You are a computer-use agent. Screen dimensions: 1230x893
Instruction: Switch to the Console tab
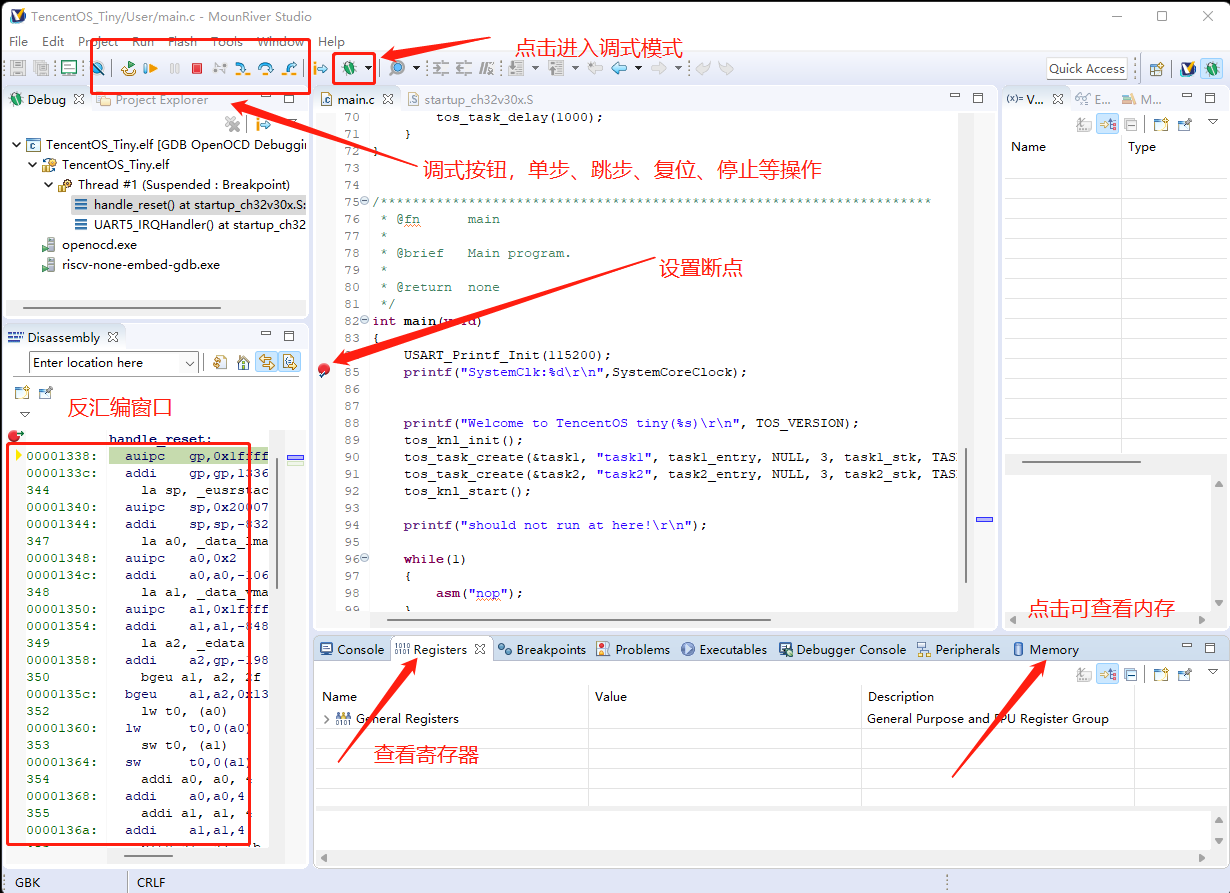351,649
